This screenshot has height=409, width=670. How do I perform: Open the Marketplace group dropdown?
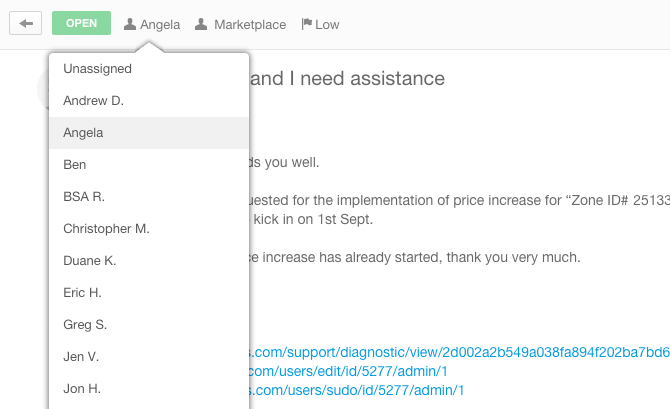pyautogui.click(x=241, y=24)
